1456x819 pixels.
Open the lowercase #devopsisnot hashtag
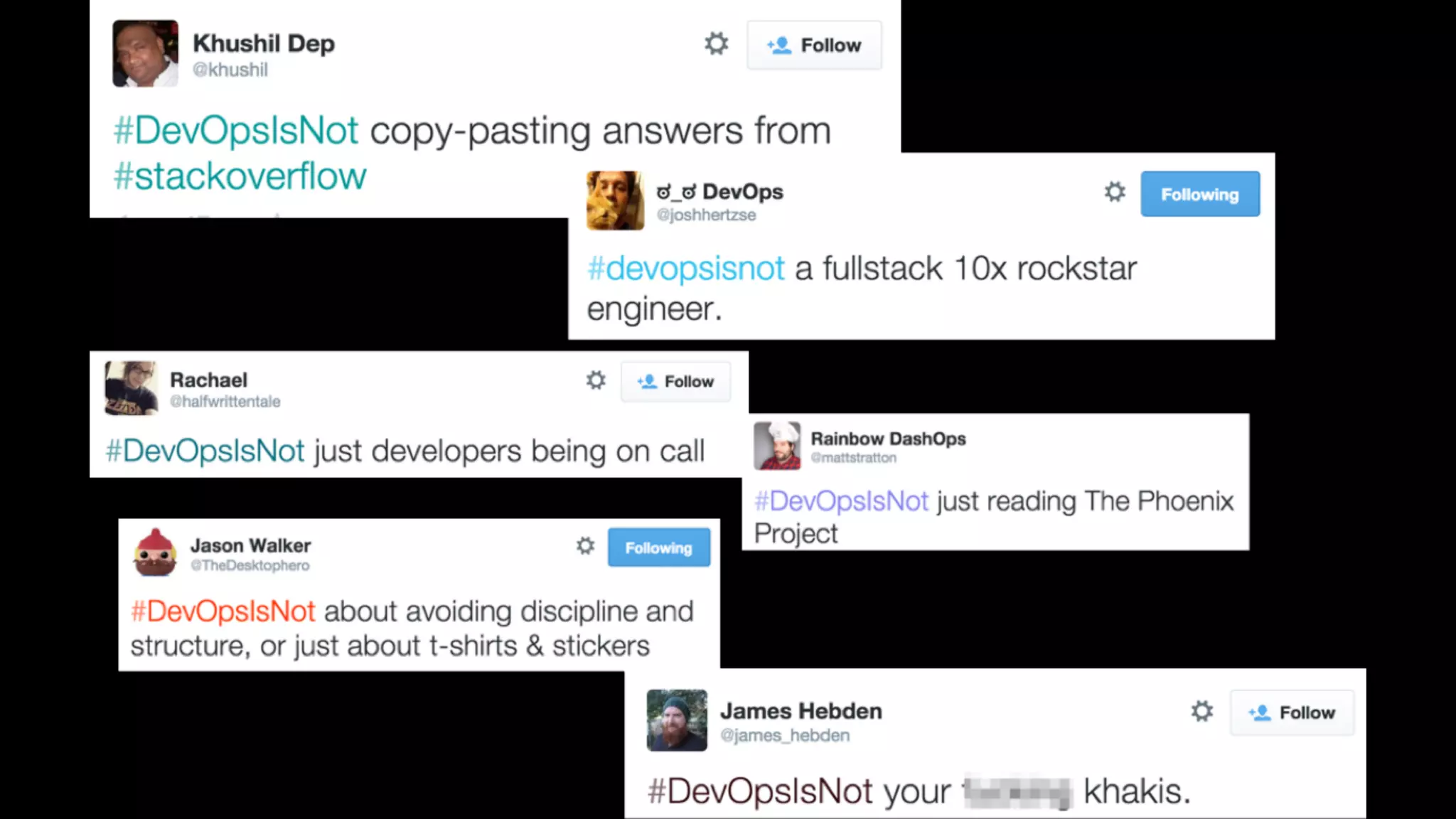(685, 269)
